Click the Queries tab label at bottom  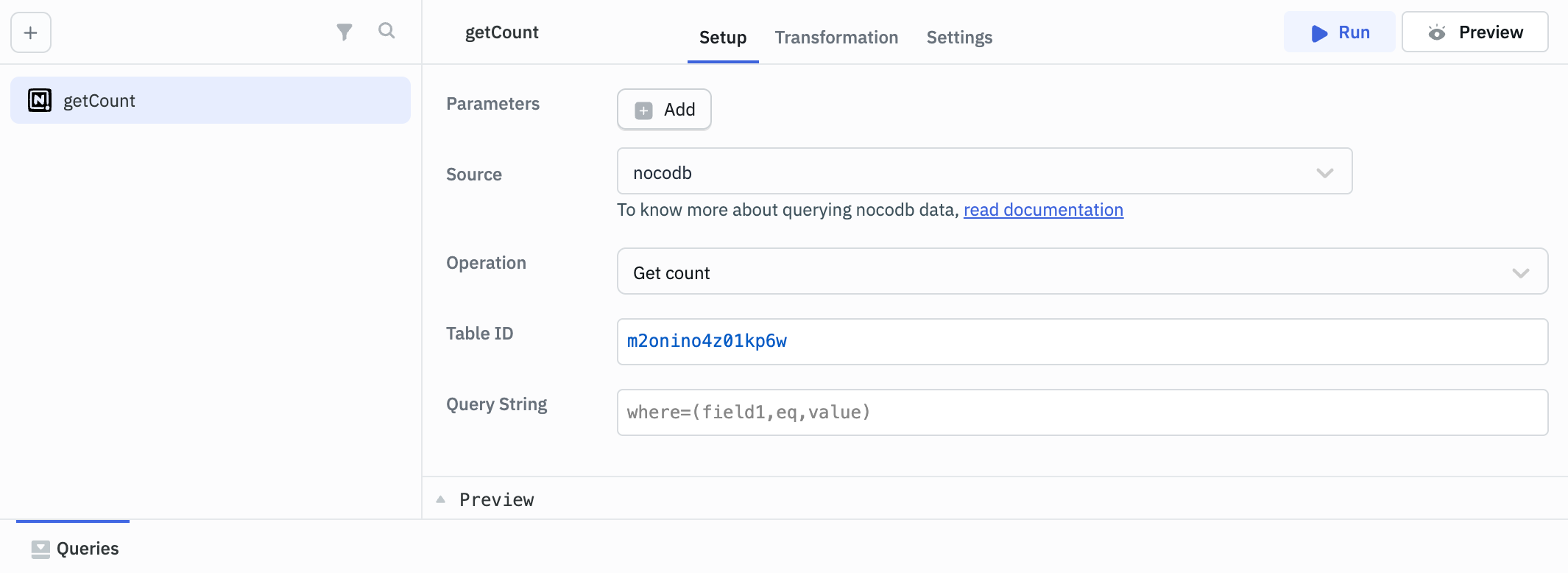(88, 549)
